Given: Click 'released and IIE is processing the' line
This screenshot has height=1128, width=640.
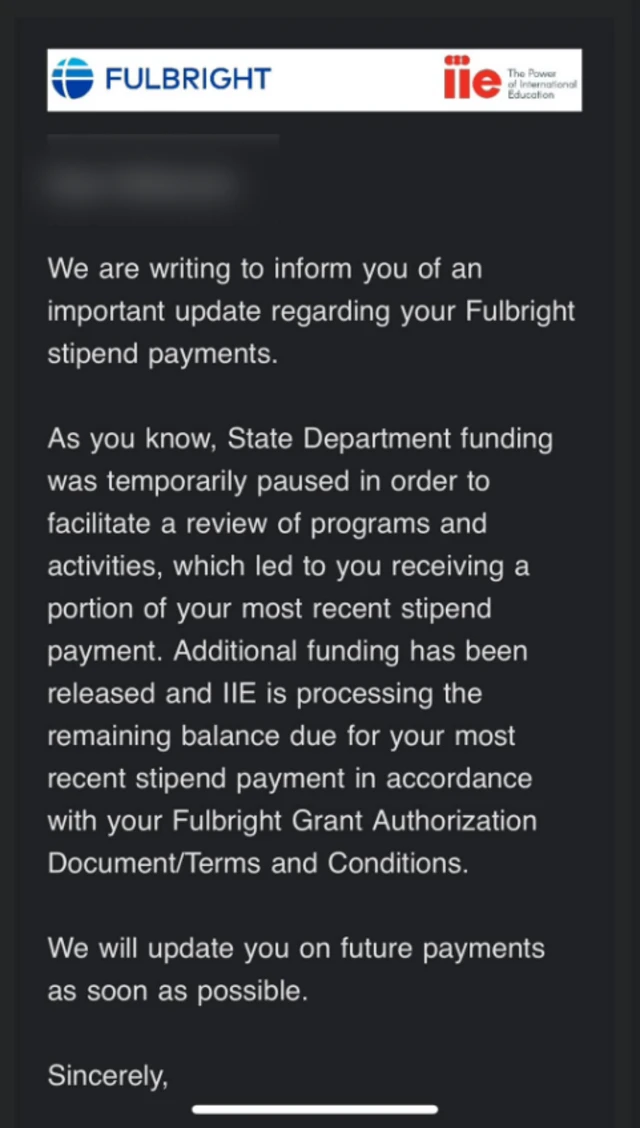Looking at the screenshot, I should click(x=264, y=693).
